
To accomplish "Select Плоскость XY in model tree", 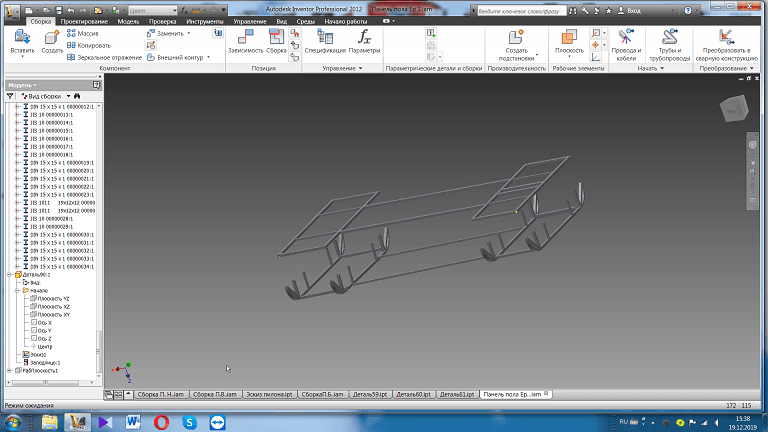I will coord(52,314).
